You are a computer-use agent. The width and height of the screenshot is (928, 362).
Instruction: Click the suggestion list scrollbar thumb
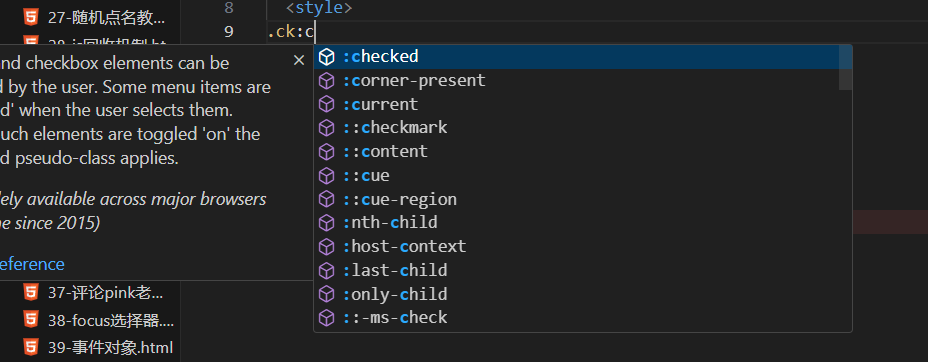click(x=846, y=67)
